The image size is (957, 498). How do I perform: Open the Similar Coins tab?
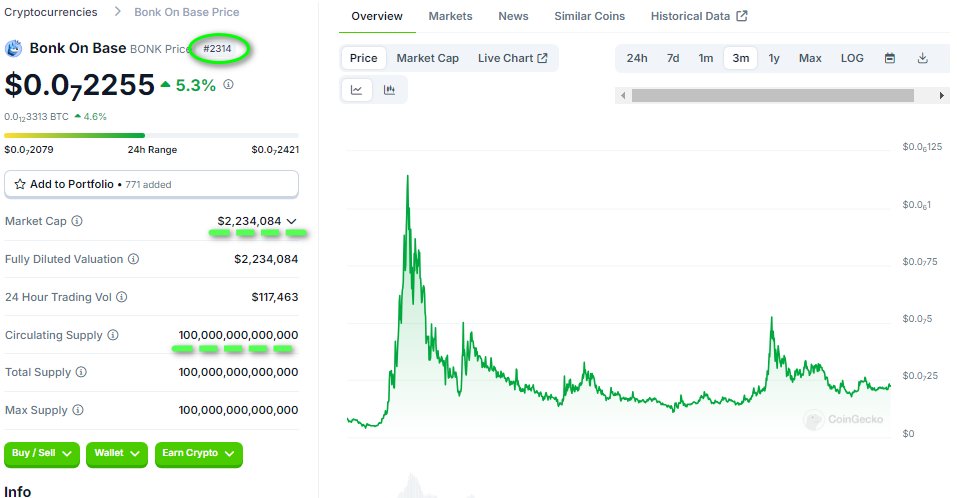click(x=590, y=16)
